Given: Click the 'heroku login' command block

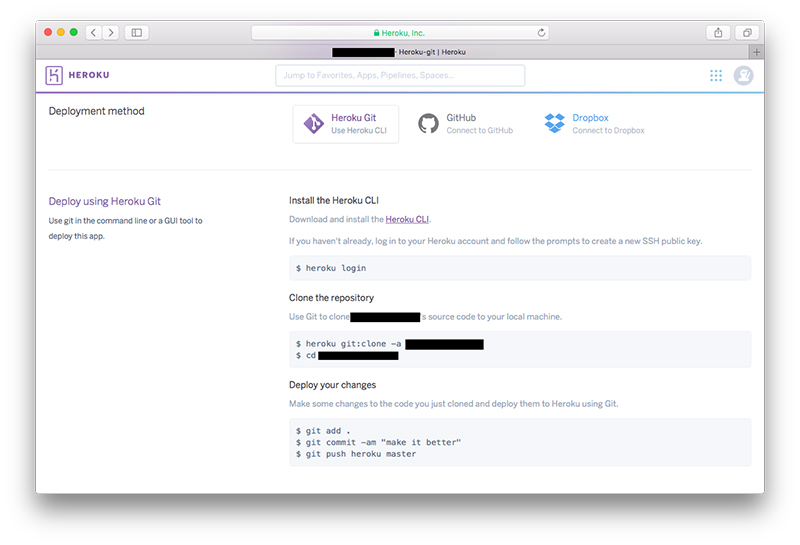Looking at the screenshot, I should (x=520, y=268).
